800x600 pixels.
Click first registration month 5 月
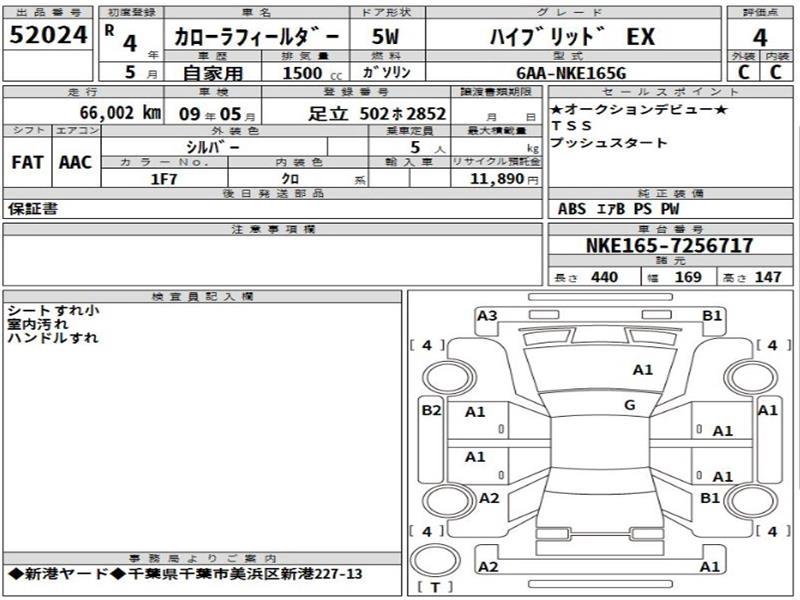141,72
